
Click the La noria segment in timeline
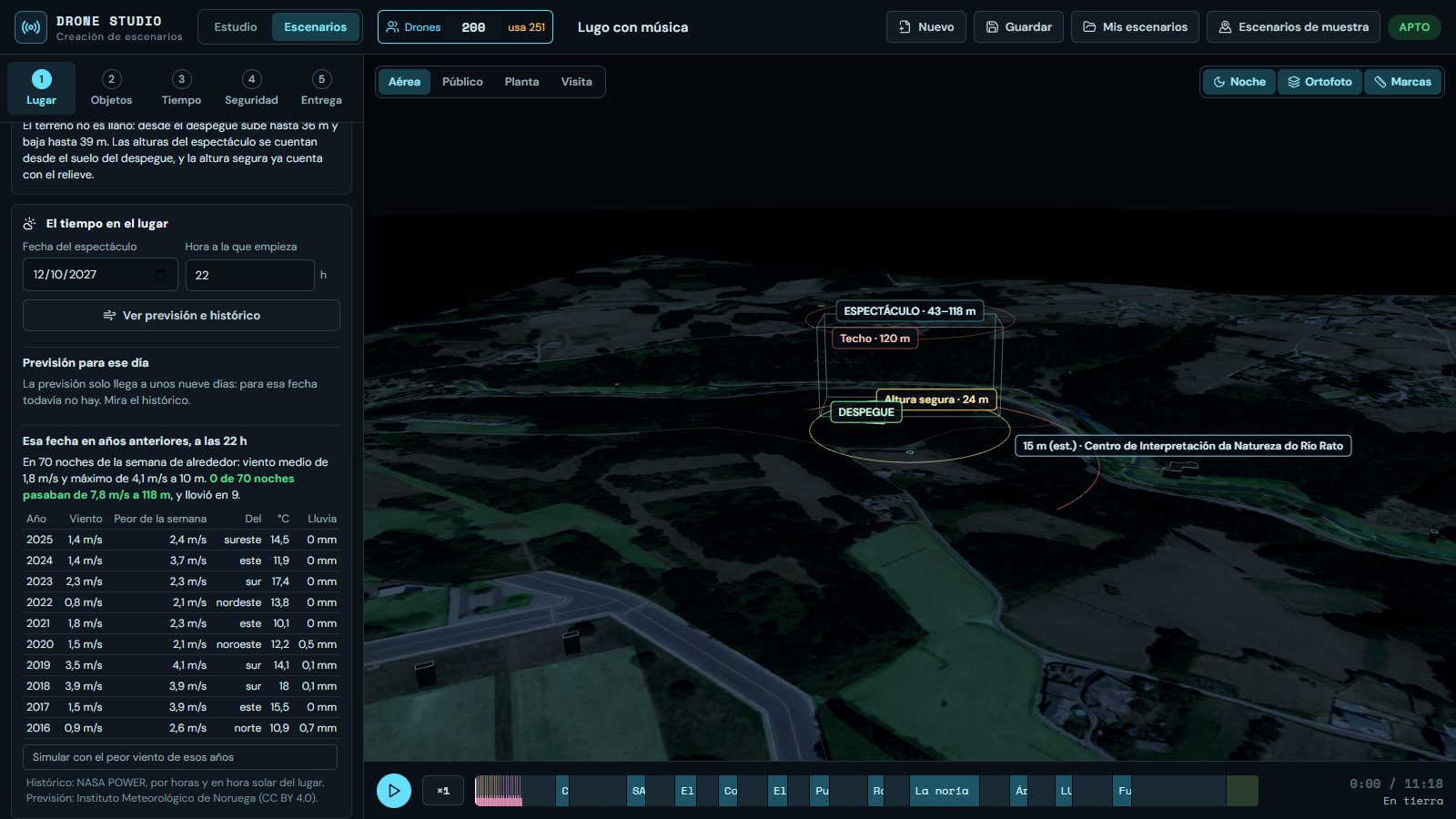[945, 791]
